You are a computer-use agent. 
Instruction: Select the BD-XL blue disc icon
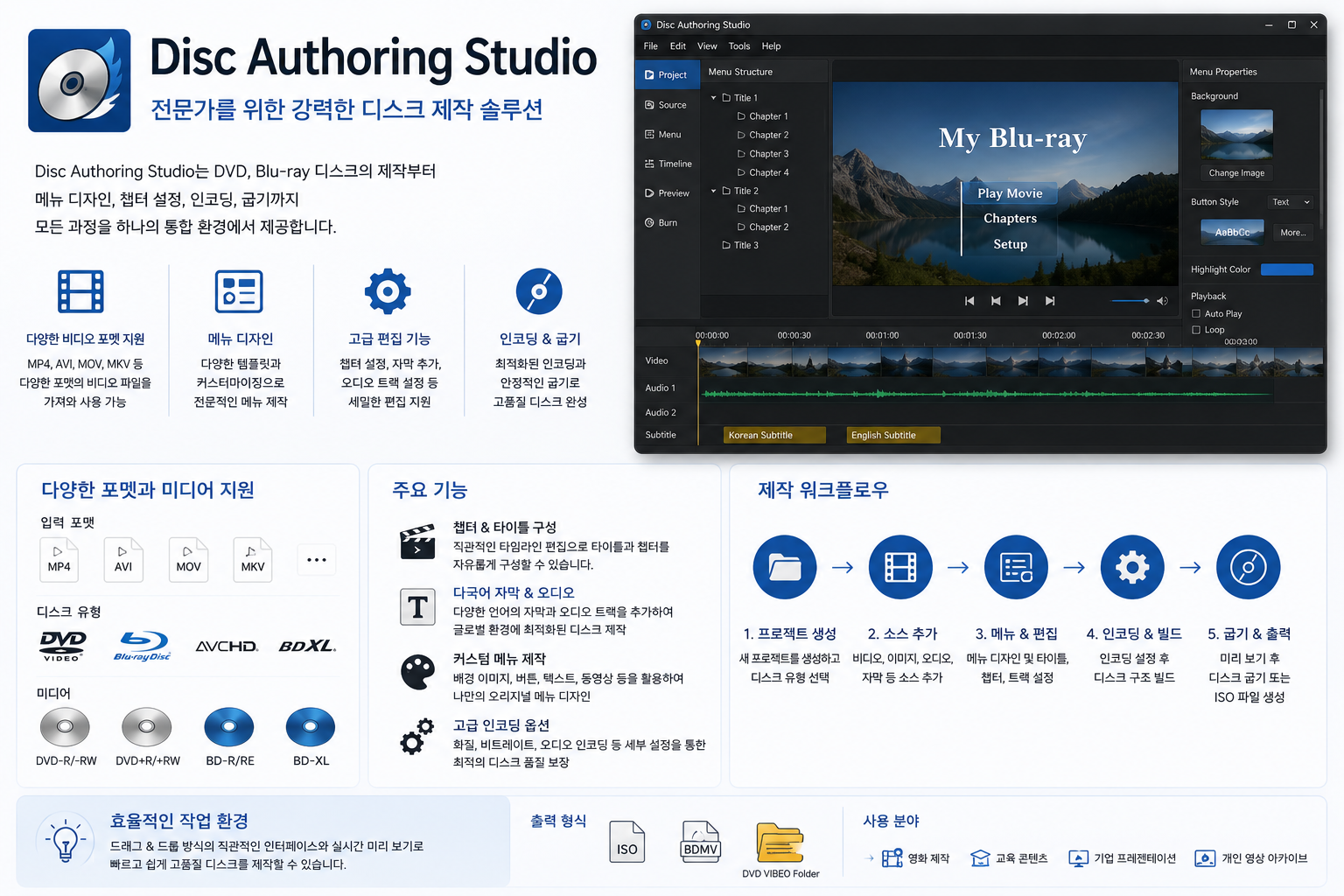pos(311,727)
